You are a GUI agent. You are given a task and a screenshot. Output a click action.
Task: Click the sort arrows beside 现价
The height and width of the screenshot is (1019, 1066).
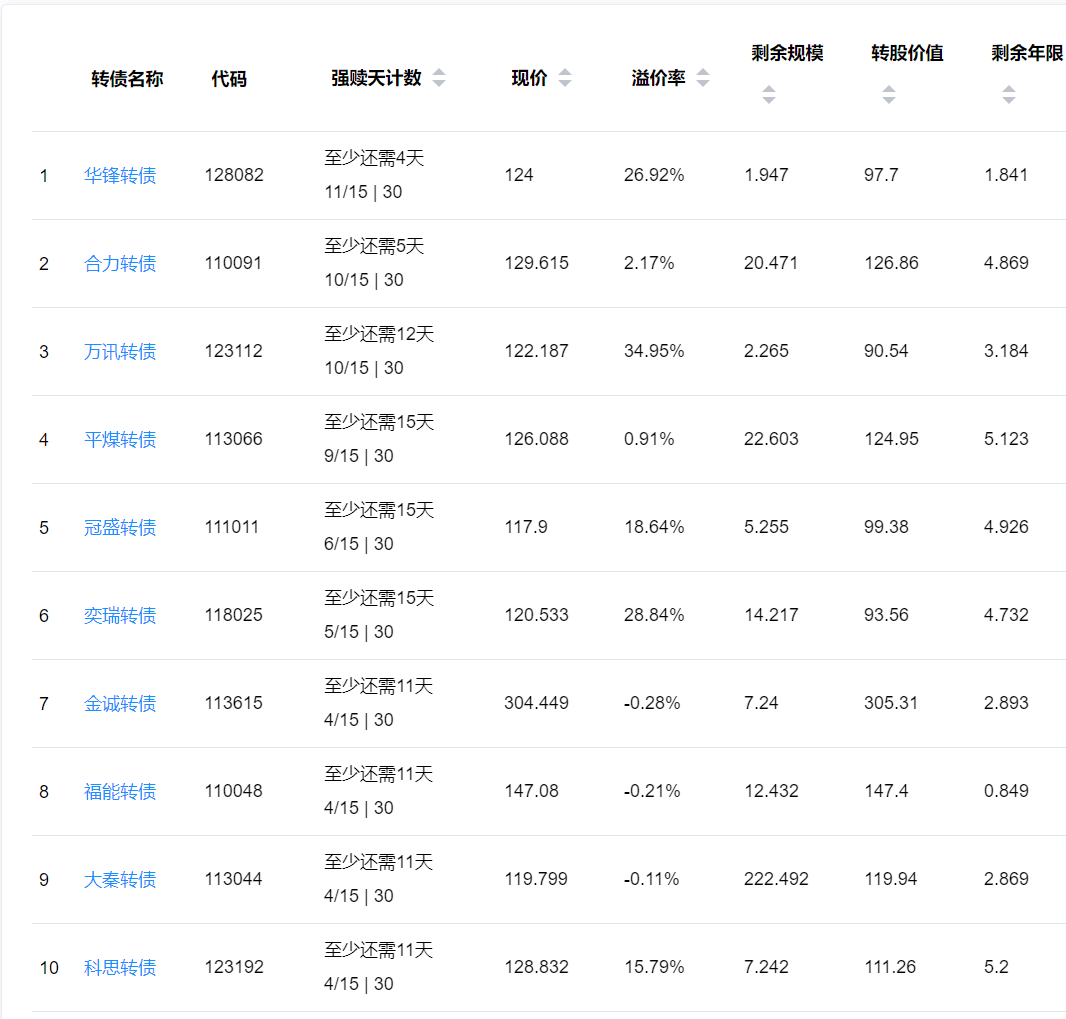point(565,79)
